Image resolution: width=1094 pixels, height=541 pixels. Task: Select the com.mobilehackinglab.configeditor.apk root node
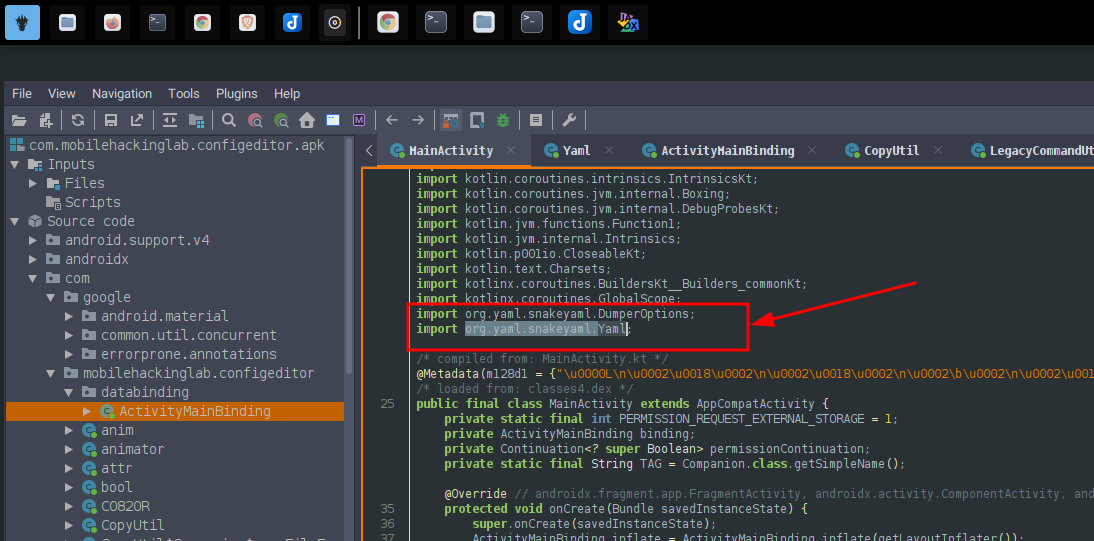pos(167,146)
